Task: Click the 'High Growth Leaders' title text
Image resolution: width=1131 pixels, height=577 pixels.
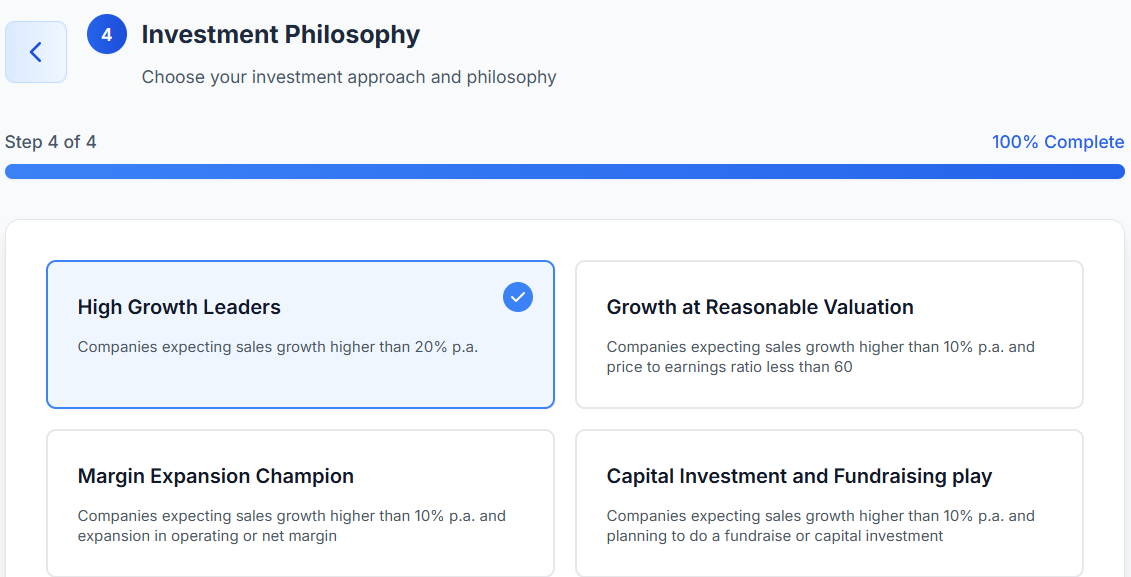Action: coord(179,307)
